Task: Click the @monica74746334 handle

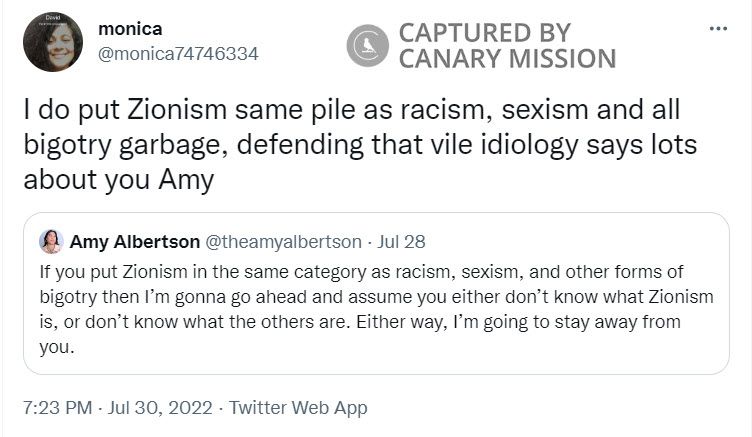Action: coord(178,54)
